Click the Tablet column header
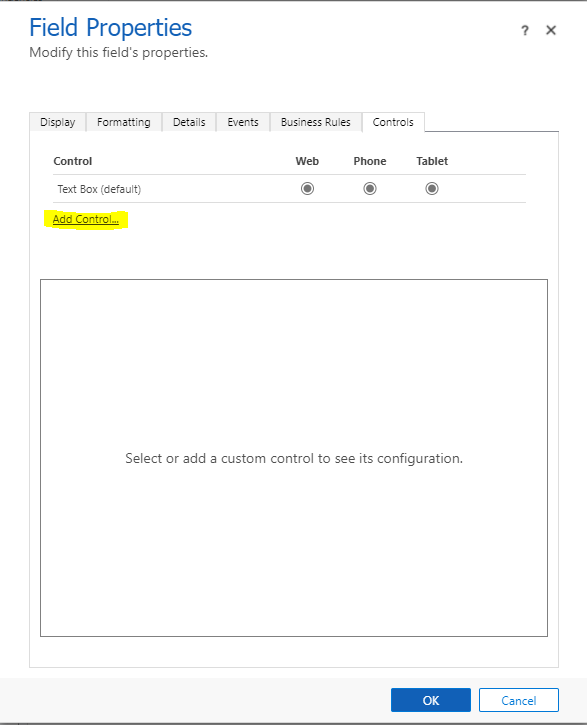587x725 pixels. tap(432, 161)
